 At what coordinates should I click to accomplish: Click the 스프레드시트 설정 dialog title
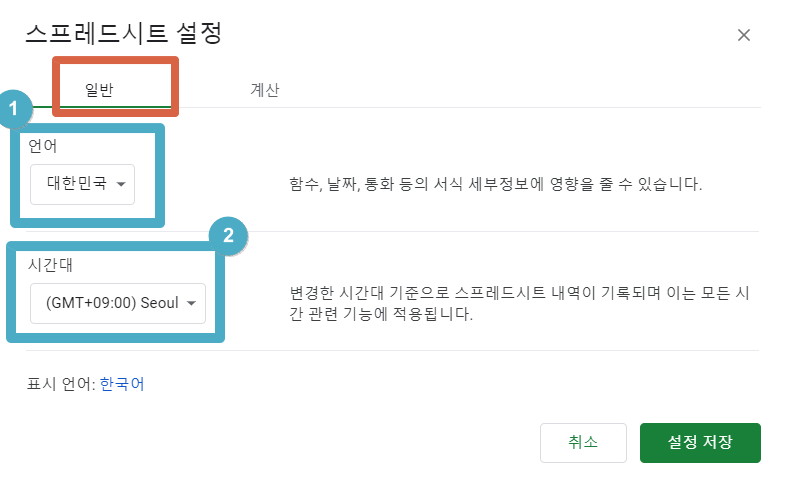point(124,34)
